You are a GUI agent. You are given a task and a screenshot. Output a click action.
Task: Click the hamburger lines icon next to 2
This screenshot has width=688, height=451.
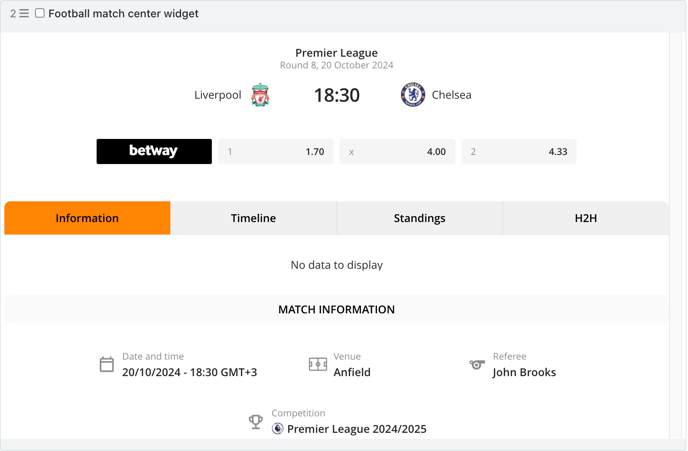(24, 14)
